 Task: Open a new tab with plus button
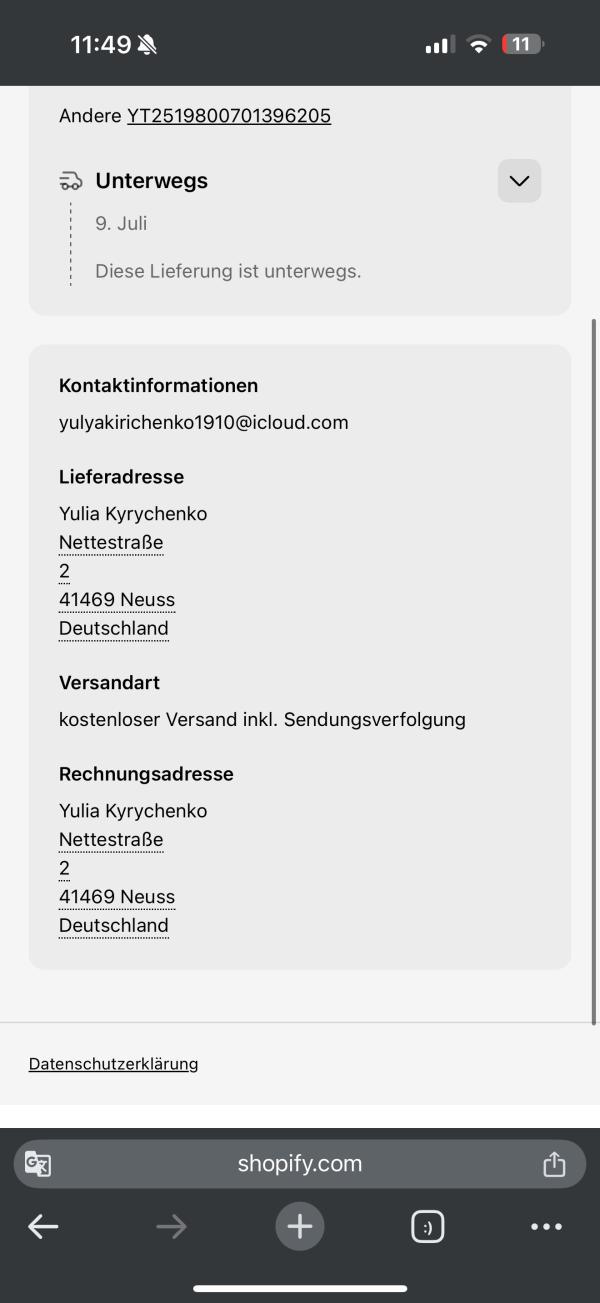click(300, 1227)
